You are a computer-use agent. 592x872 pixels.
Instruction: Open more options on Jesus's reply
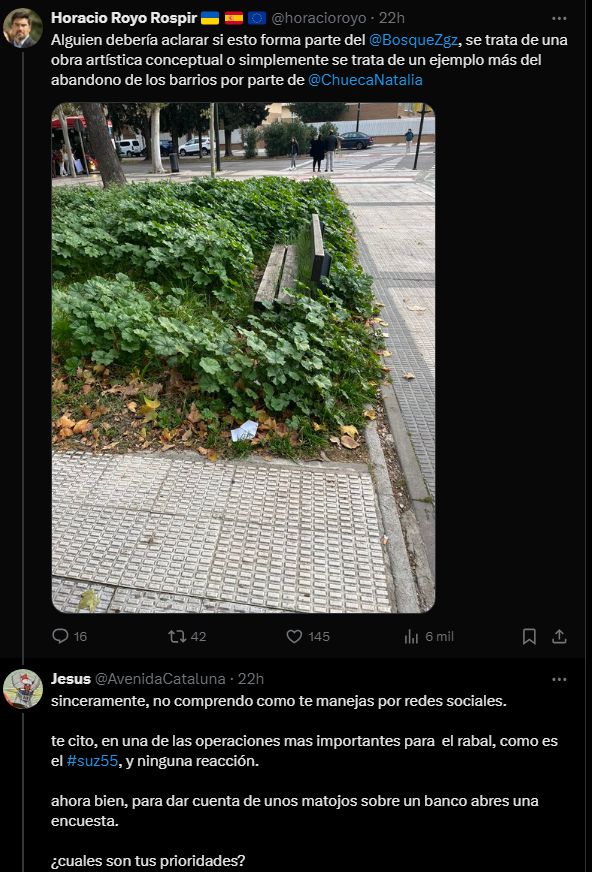point(559,679)
